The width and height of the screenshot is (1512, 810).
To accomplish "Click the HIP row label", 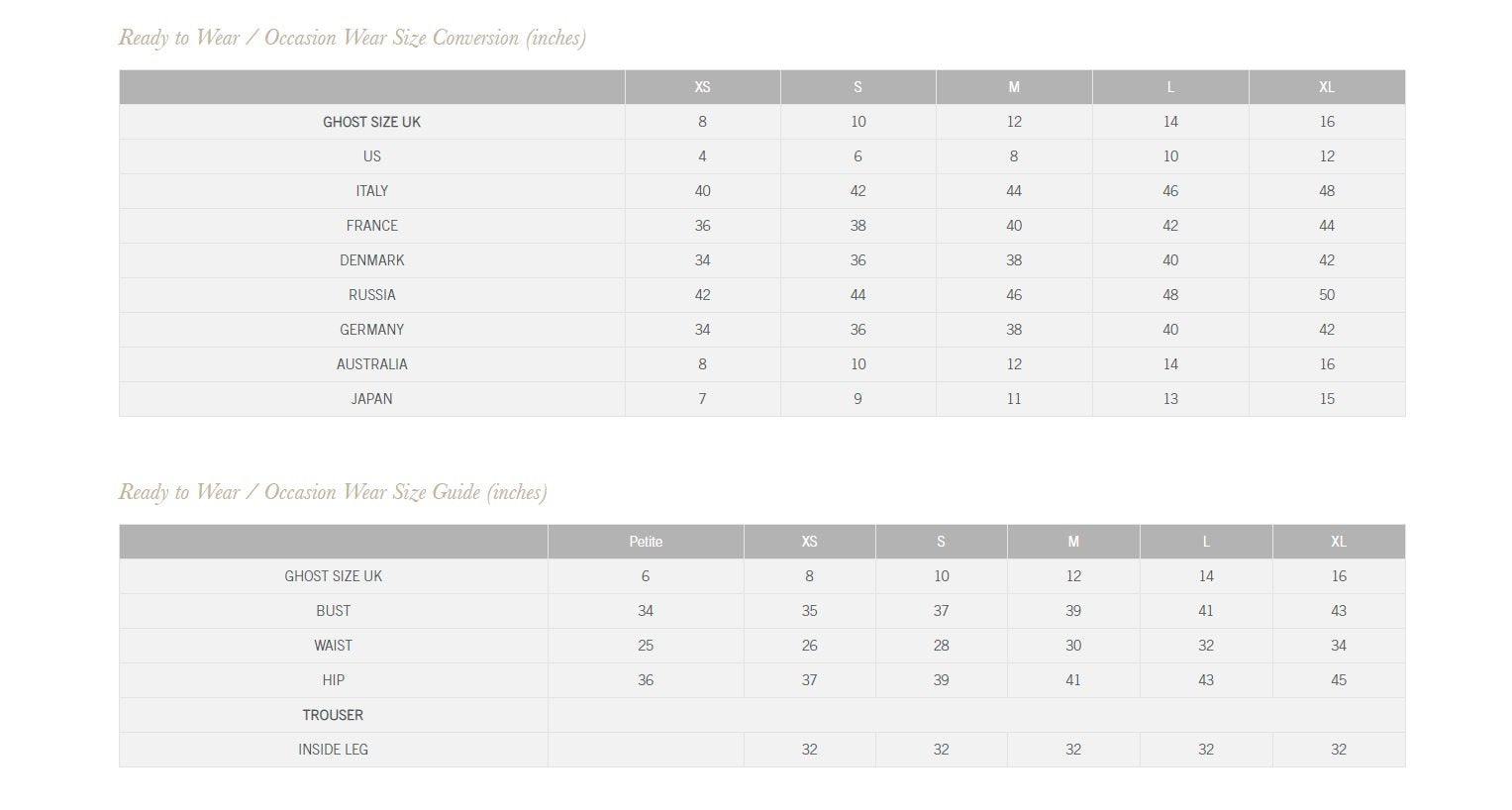I will click(334, 680).
